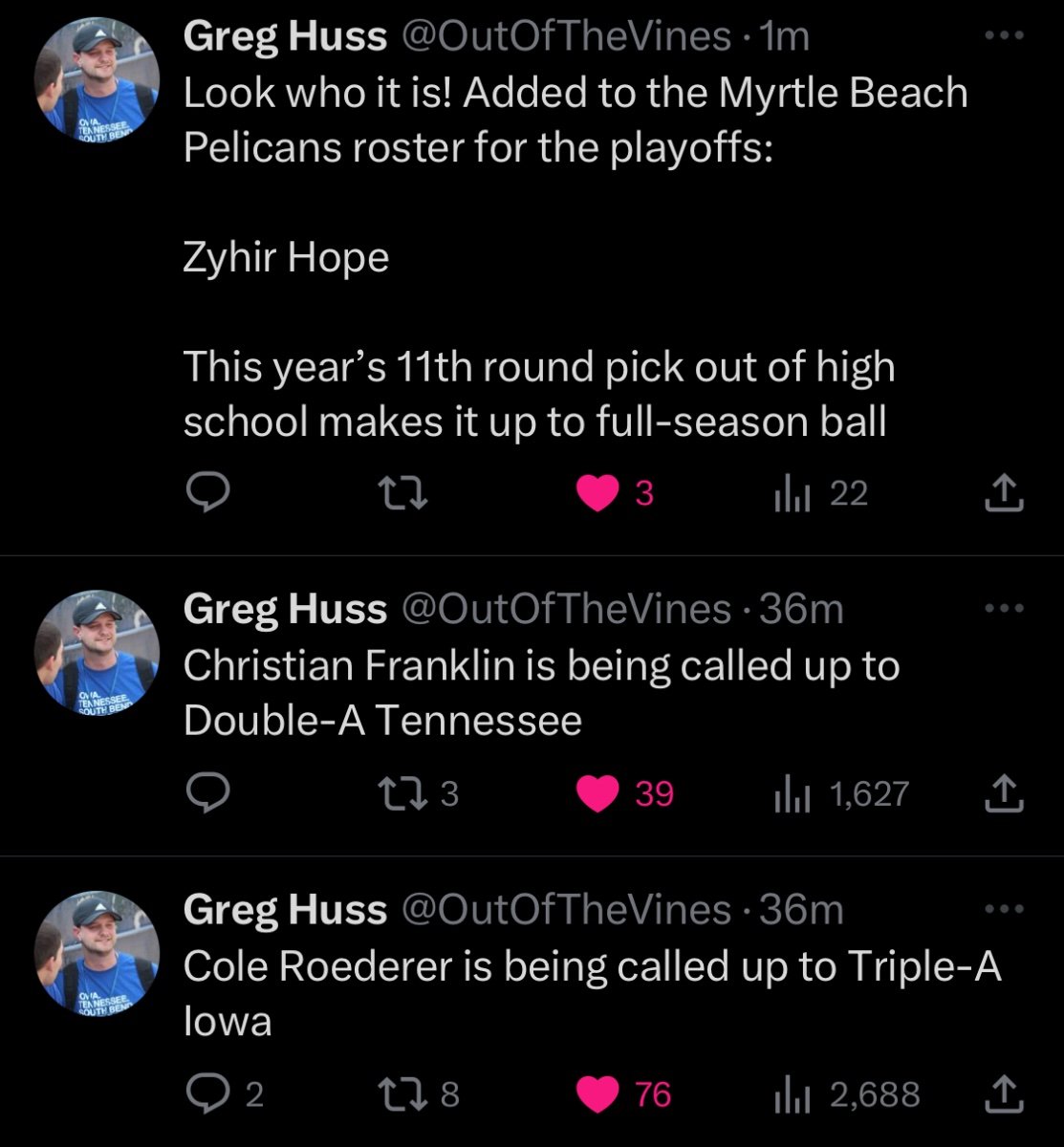View analytics of Cole Roederer tweet

[792, 1093]
